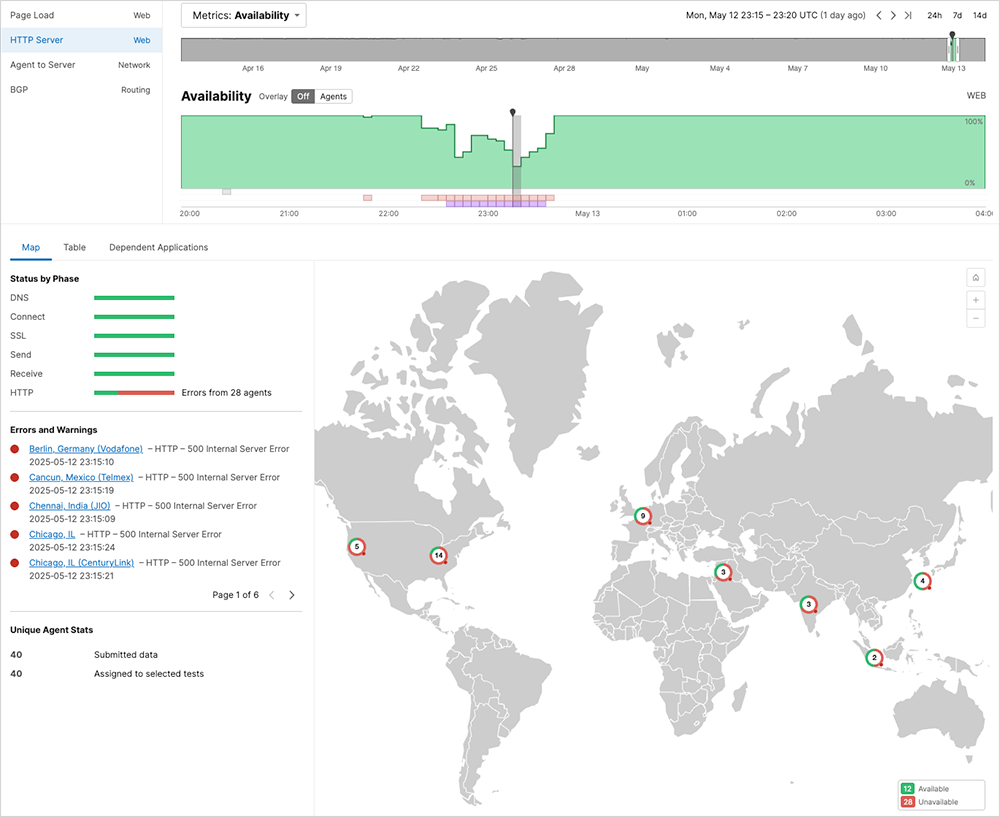Enable the Agents overlay

pos(333,97)
